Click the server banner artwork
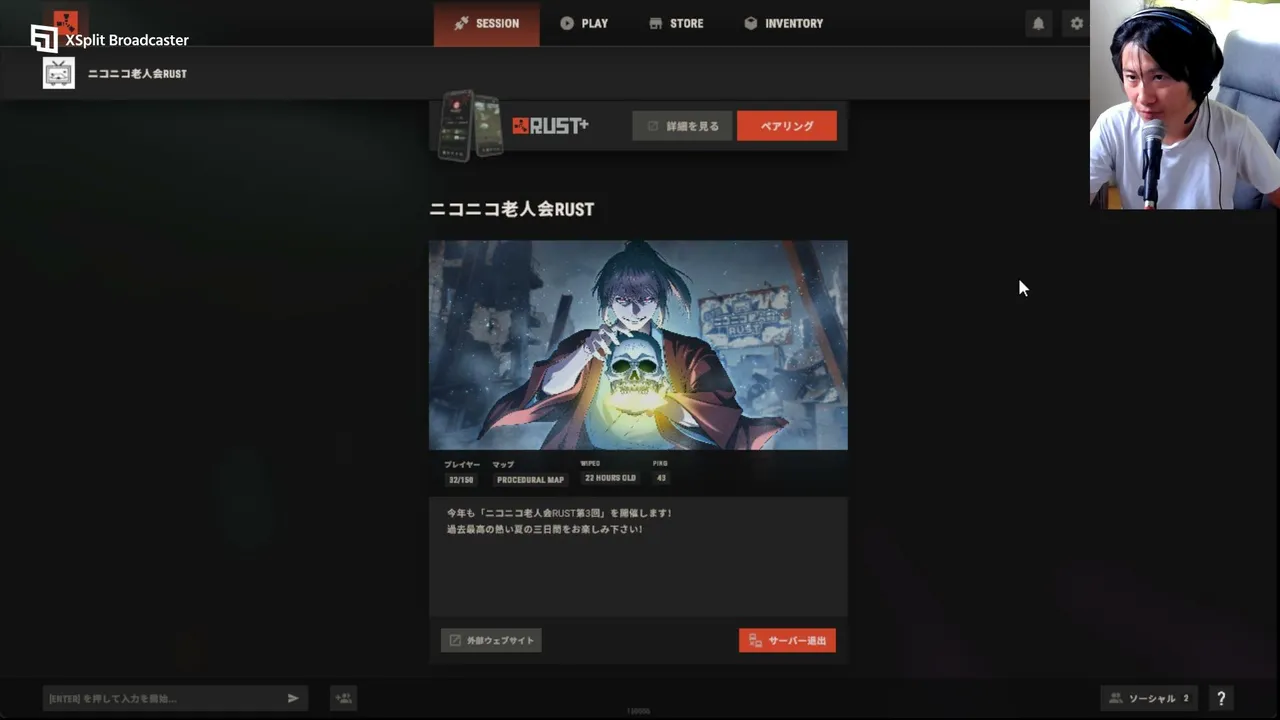This screenshot has height=720, width=1280. [638, 345]
